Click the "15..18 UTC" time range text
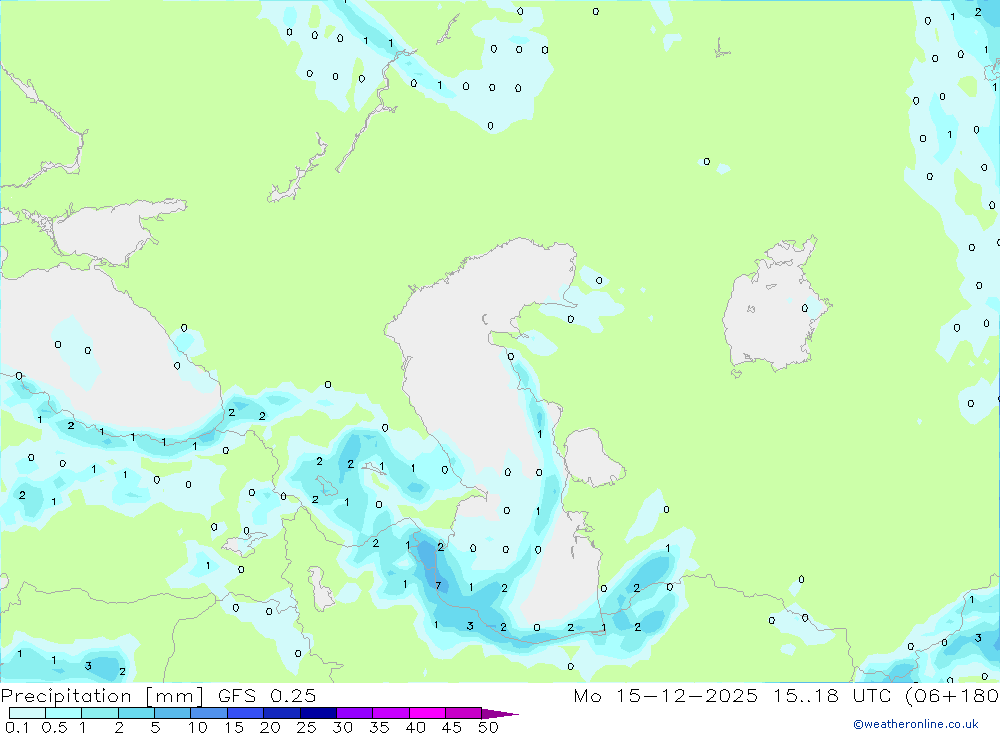 pyautogui.click(x=830, y=695)
